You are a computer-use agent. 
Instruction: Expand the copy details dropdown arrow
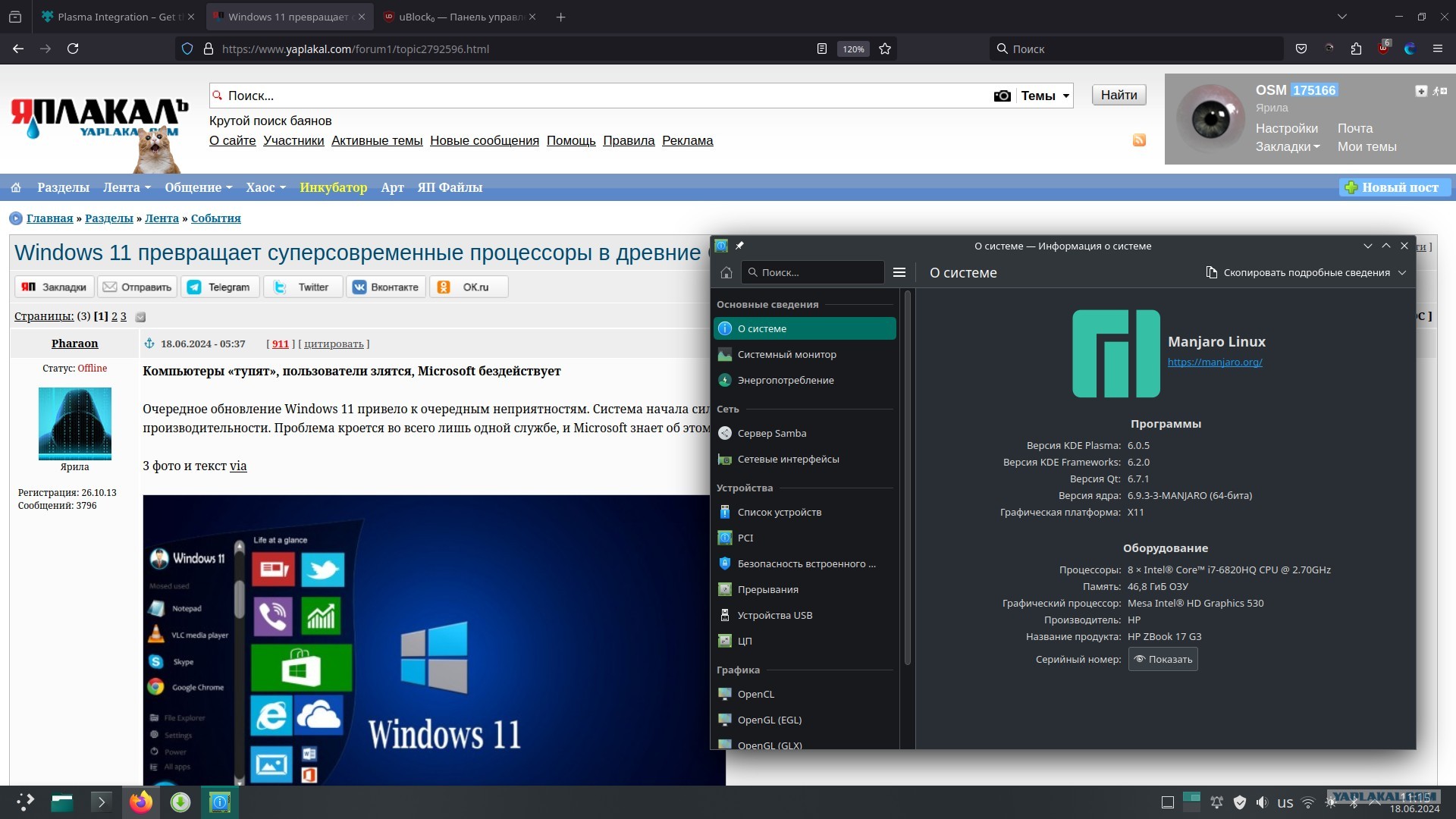[1402, 272]
